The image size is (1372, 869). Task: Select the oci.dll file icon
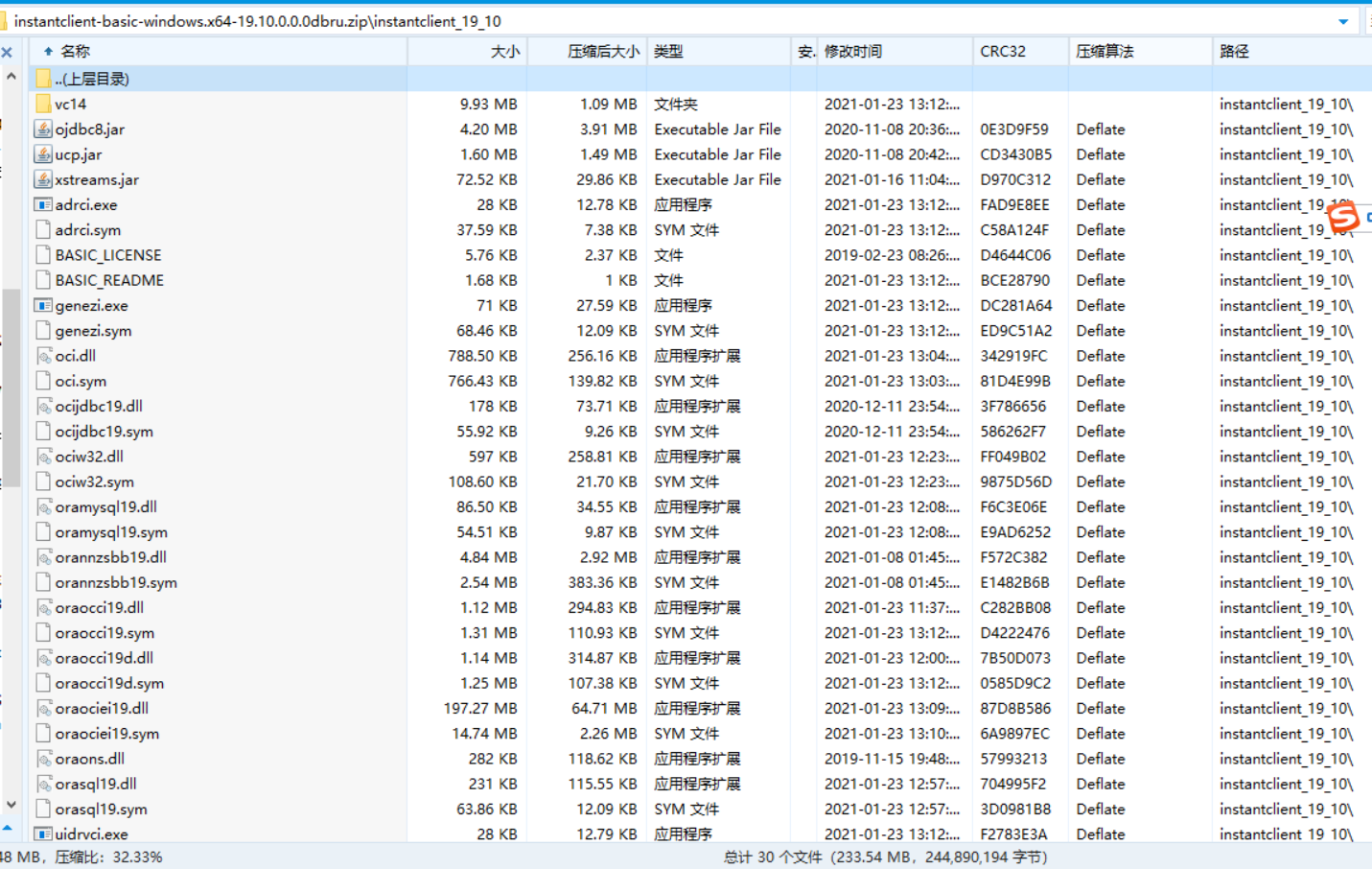tap(43, 356)
